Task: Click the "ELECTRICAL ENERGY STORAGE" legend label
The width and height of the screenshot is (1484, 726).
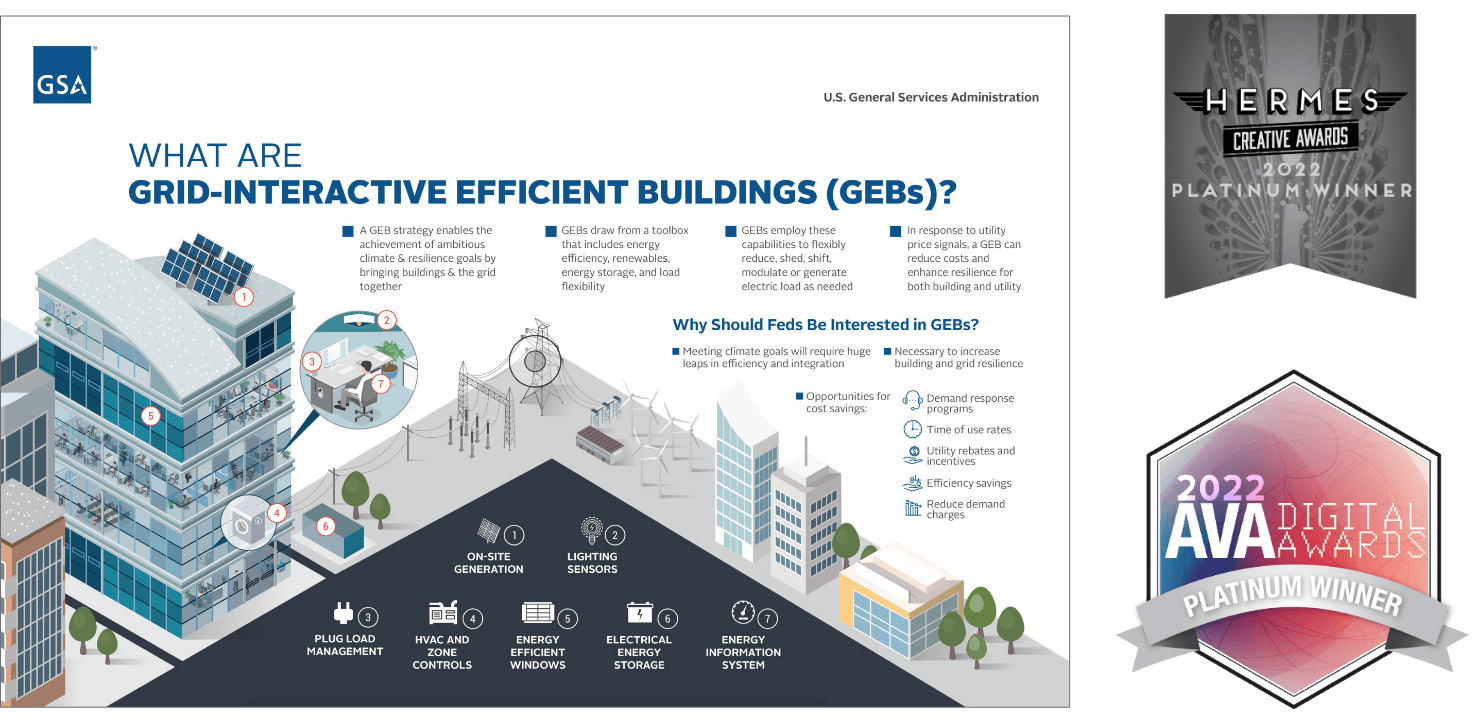Action: click(639, 652)
